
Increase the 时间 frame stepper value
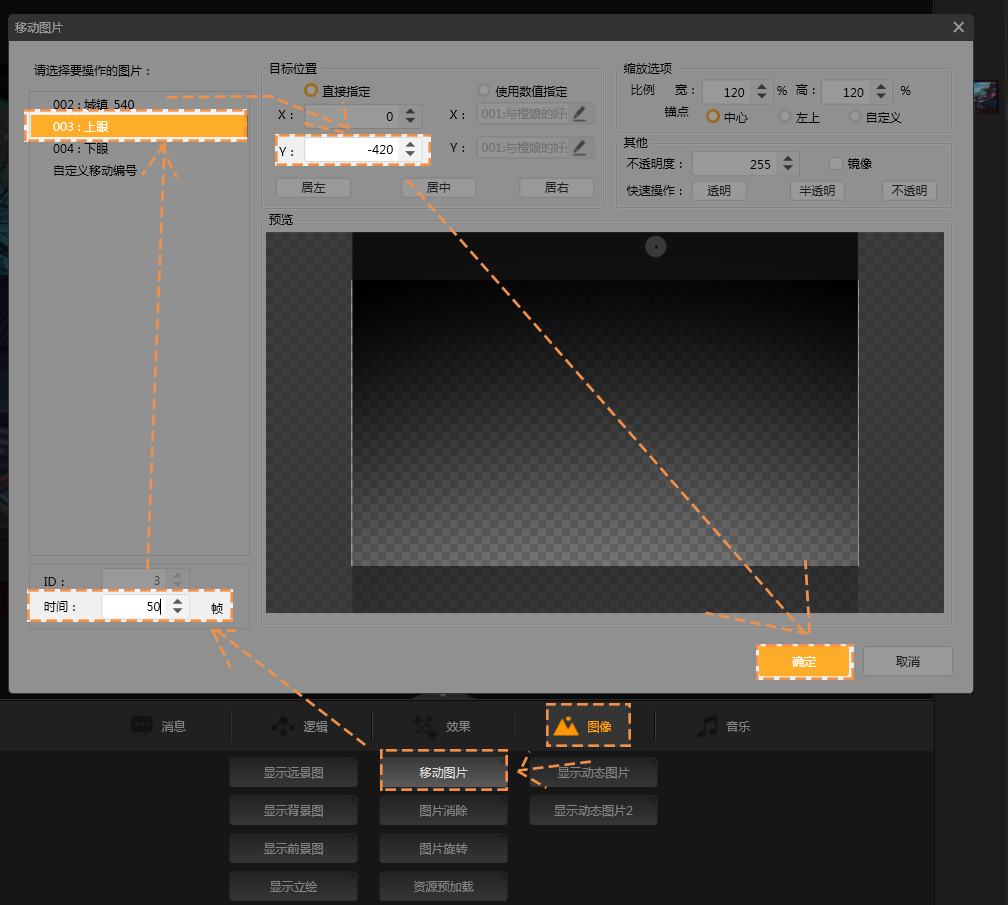pyautogui.click(x=177, y=601)
